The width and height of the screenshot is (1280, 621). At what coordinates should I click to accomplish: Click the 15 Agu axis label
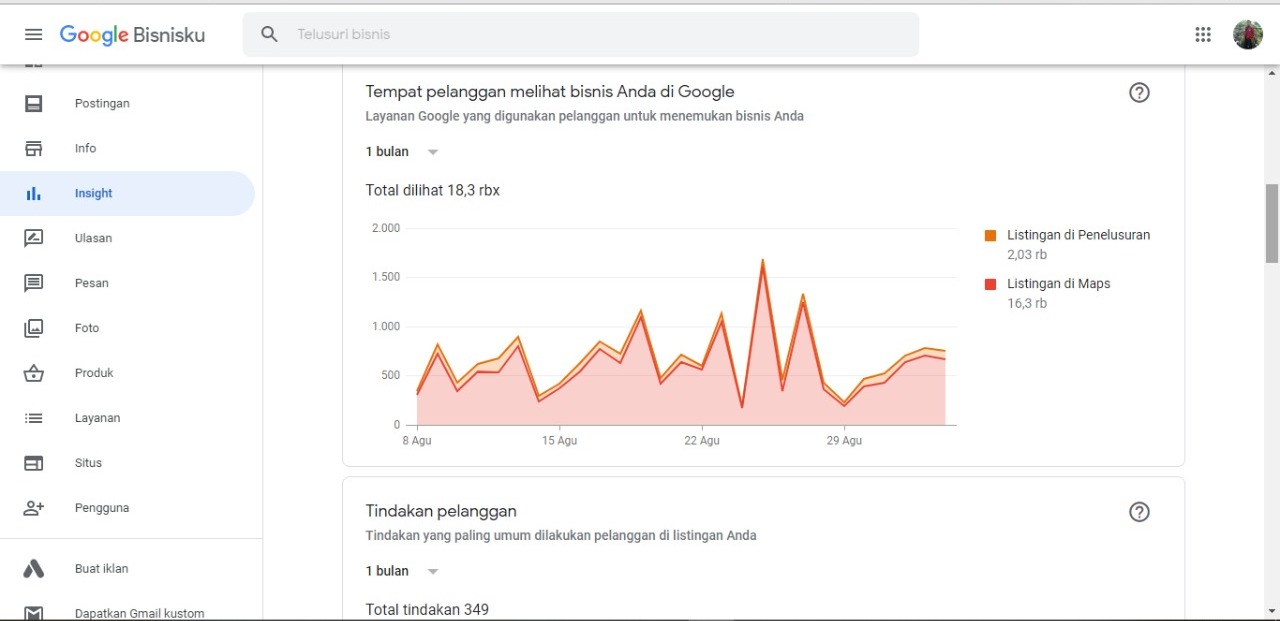559,441
